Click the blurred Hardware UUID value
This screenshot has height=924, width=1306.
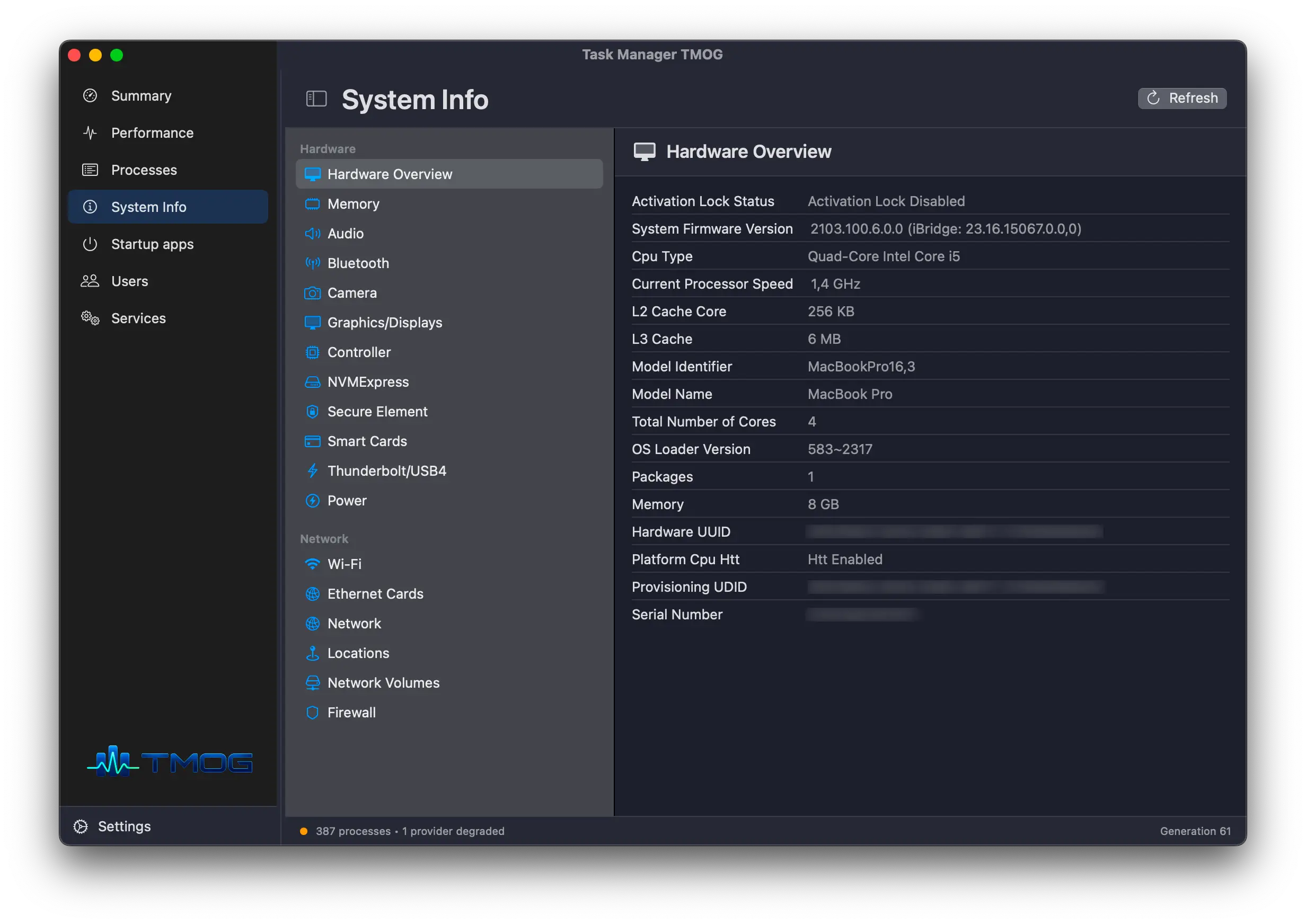(x=954, y=531)
